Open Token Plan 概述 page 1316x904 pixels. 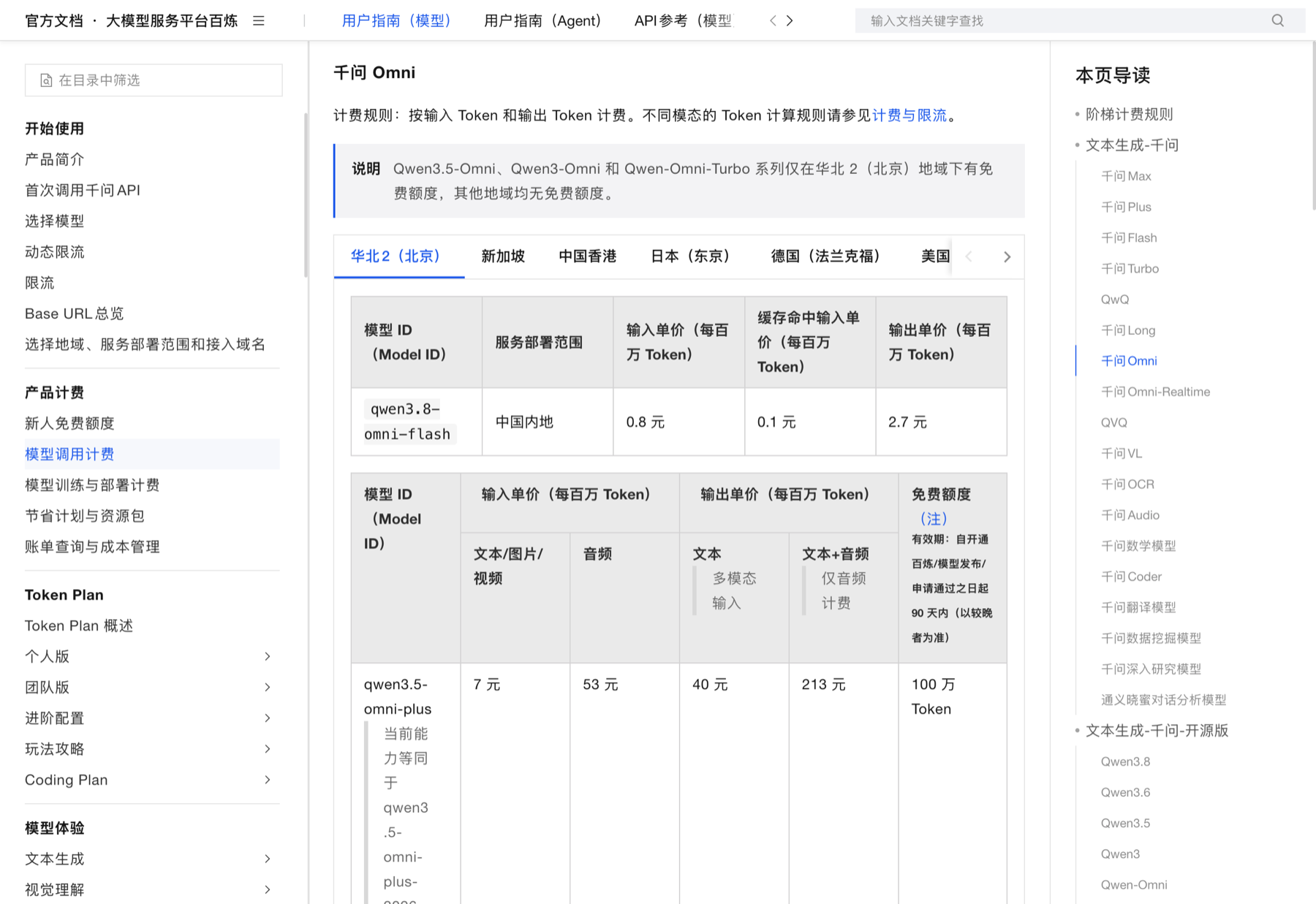[x=79, y=626]
